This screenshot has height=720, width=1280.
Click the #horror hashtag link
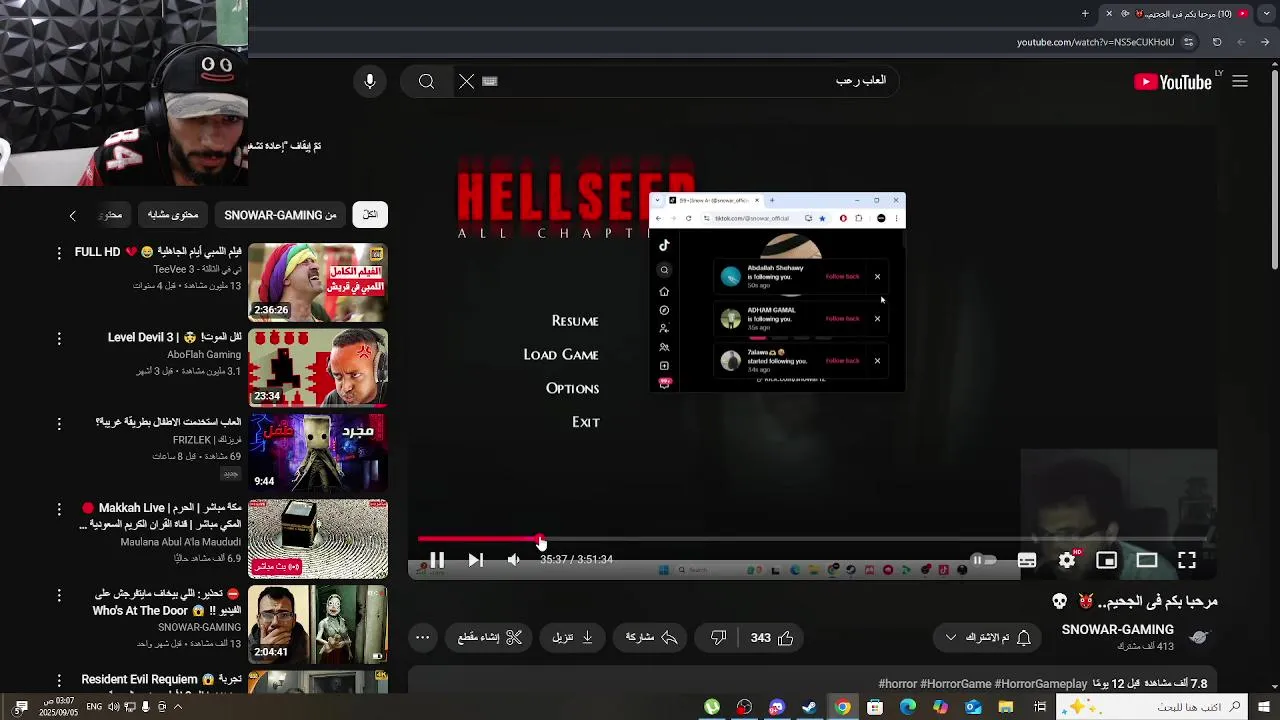coord(897,684)
